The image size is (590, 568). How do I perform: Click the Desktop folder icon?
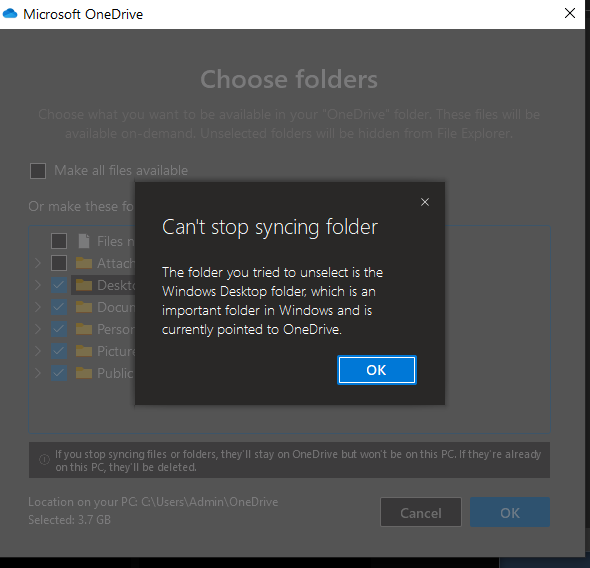[84, 285]
